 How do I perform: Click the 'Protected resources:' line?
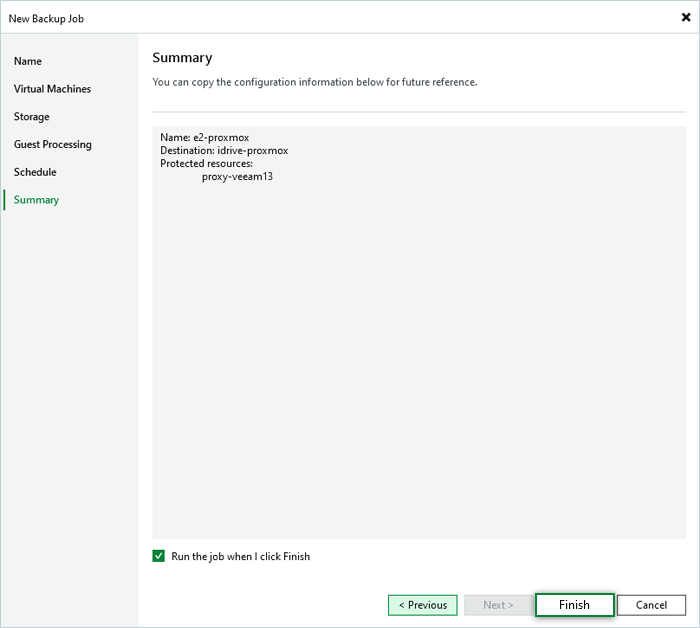coord(206,163)
